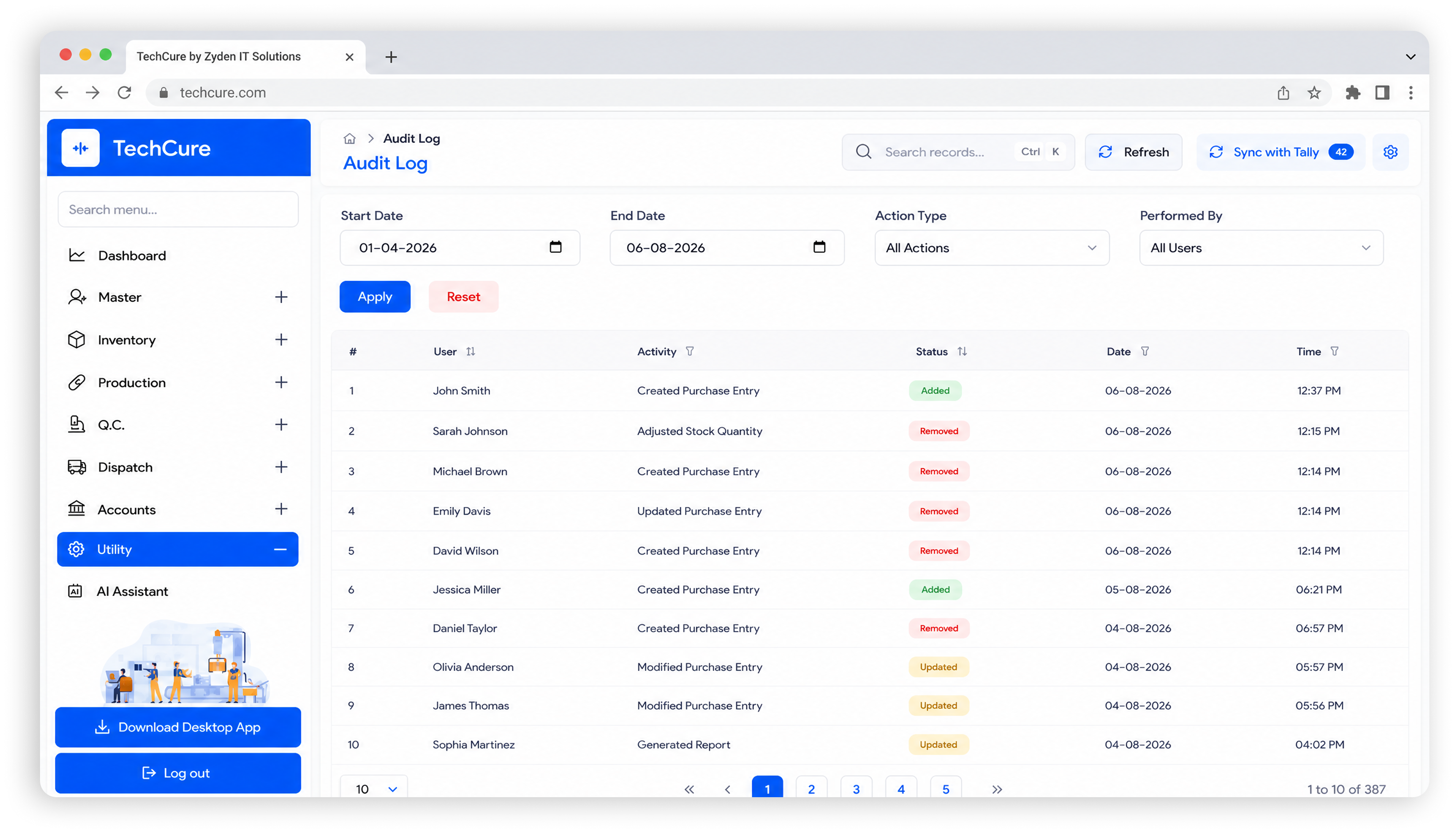Expand the Master menu section
Image resolution: width=1456 pixels, height=833 pixels.
click(x=280, y=297)
